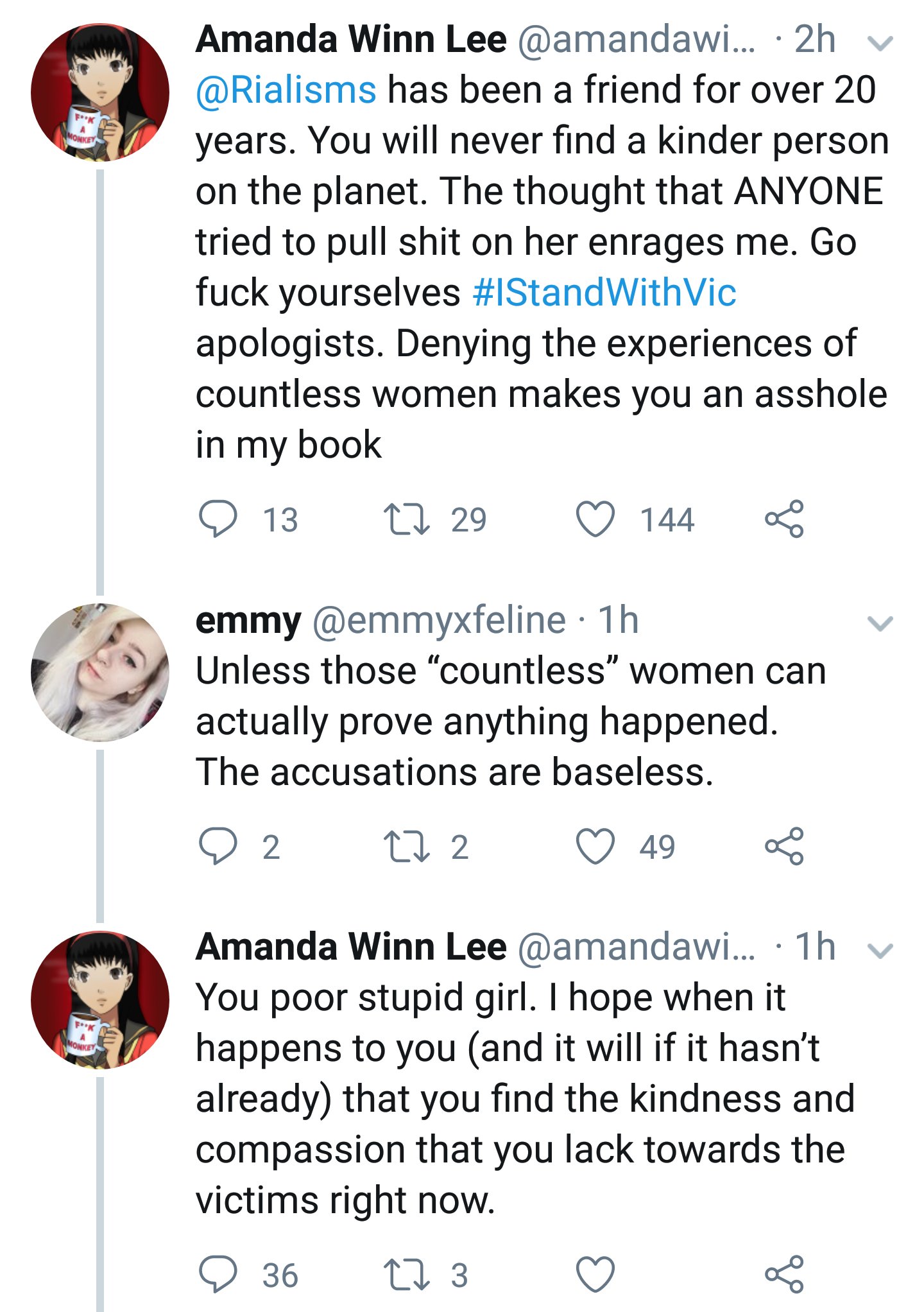Open the @Rialisms mention link
This screenshot has width=924, height=1312.
[286, 89]
